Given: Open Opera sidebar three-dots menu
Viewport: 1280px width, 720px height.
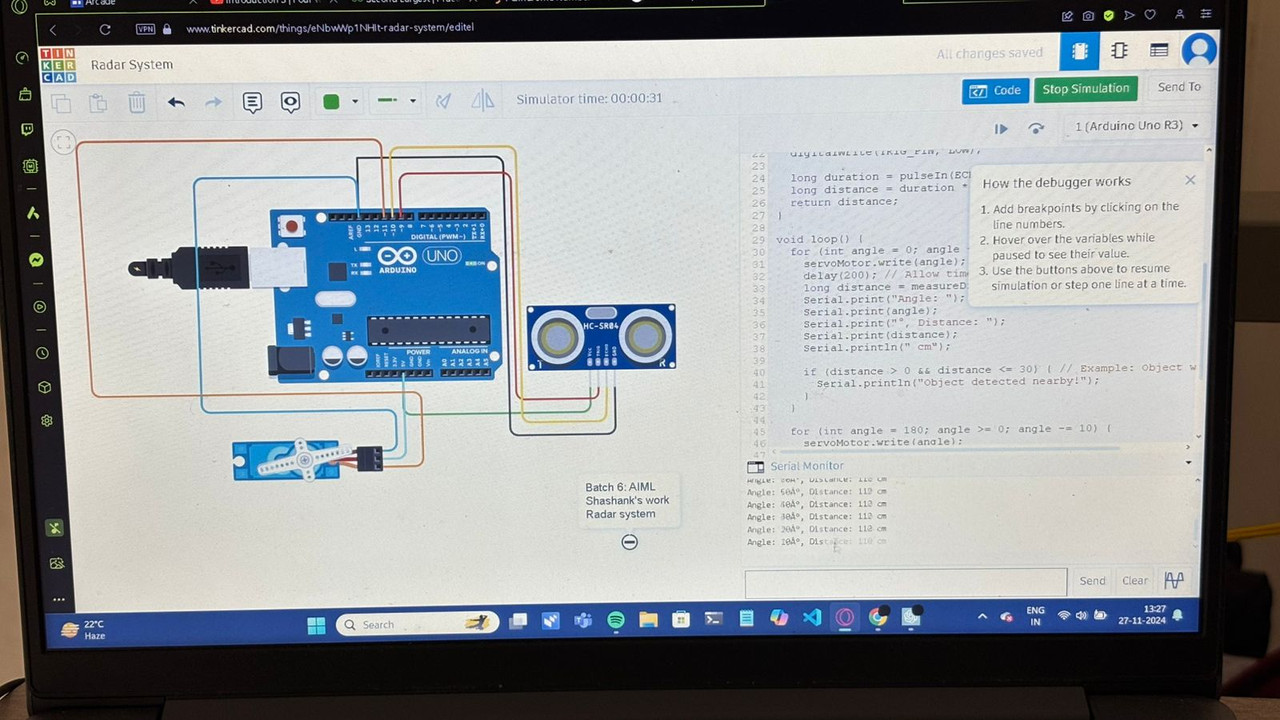Looking at the screenshot, I should click(58, 600).
